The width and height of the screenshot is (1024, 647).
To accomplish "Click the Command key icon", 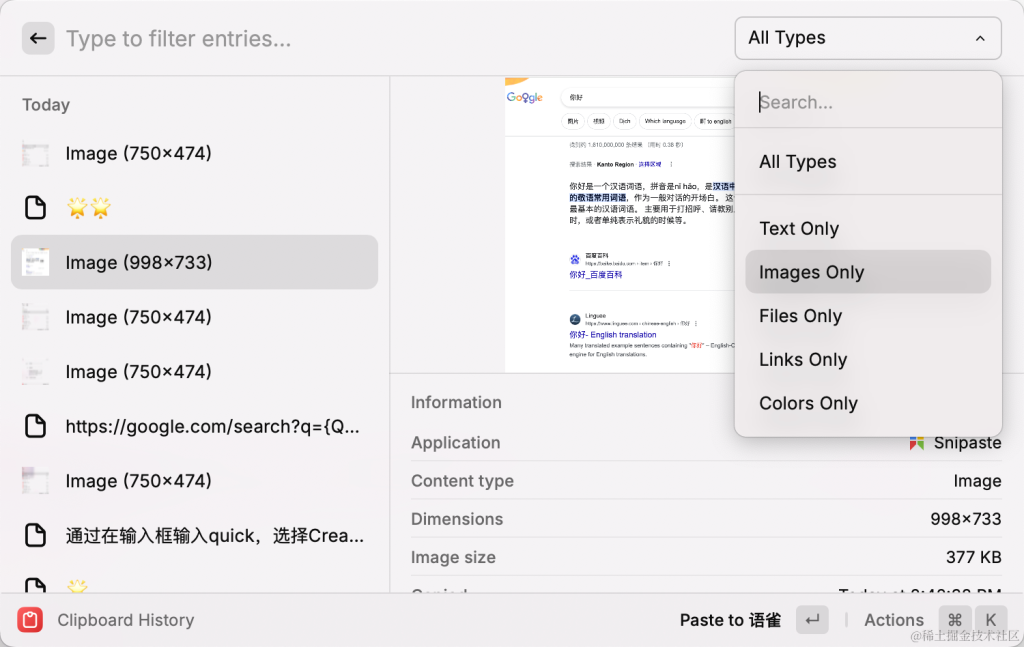I will [x=955, y=620].
